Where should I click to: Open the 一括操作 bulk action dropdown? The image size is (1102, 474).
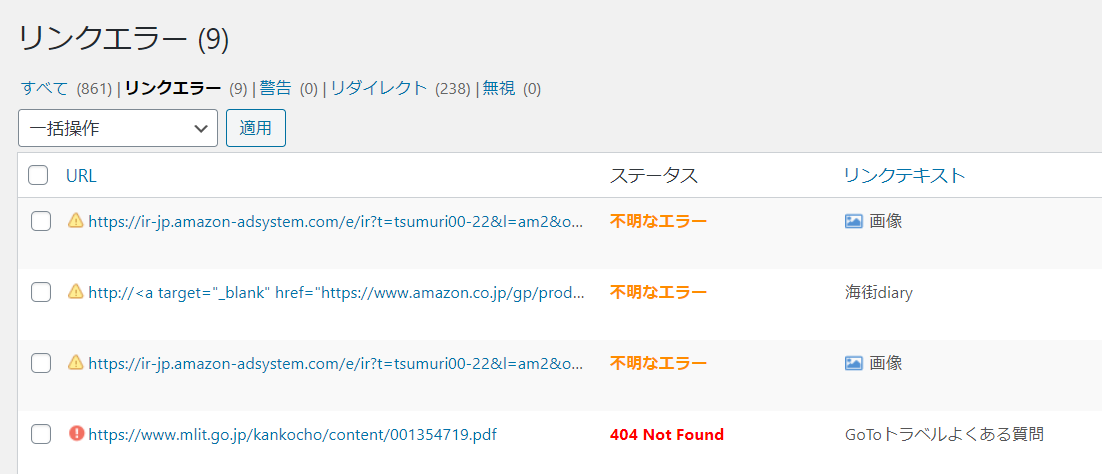pos(118,128)
